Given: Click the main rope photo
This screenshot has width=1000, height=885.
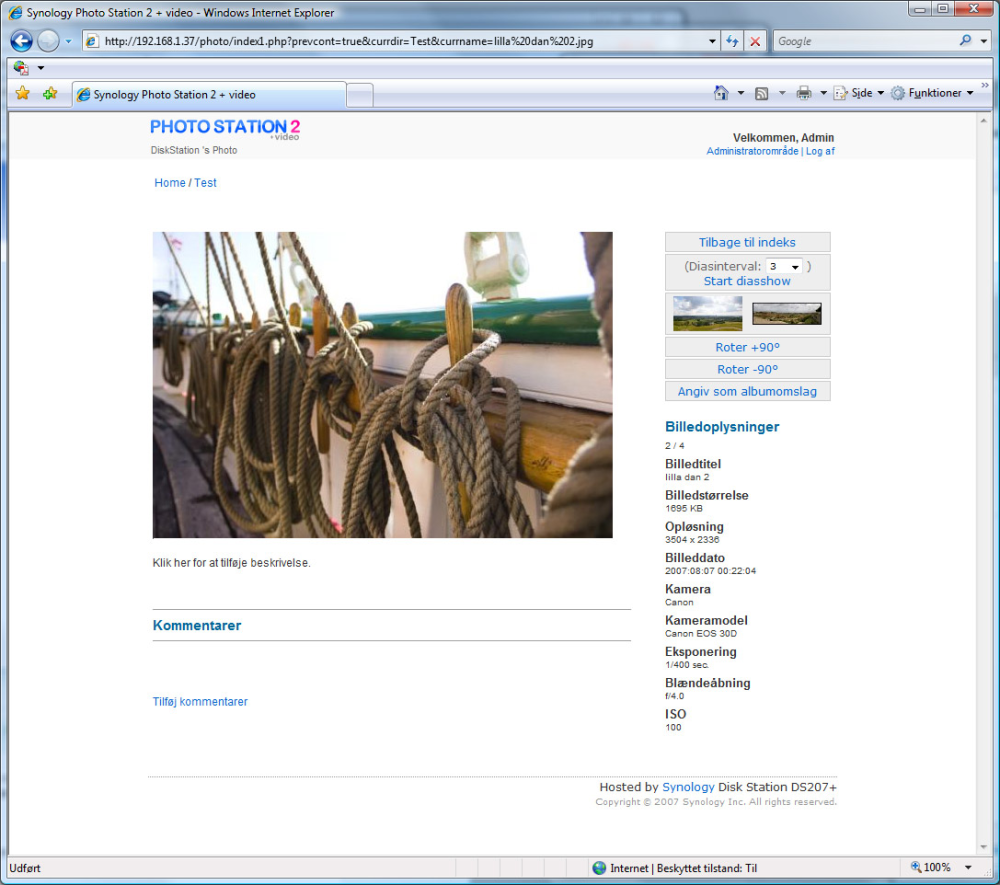Looking at the screenshot, I should pos(383,384).
